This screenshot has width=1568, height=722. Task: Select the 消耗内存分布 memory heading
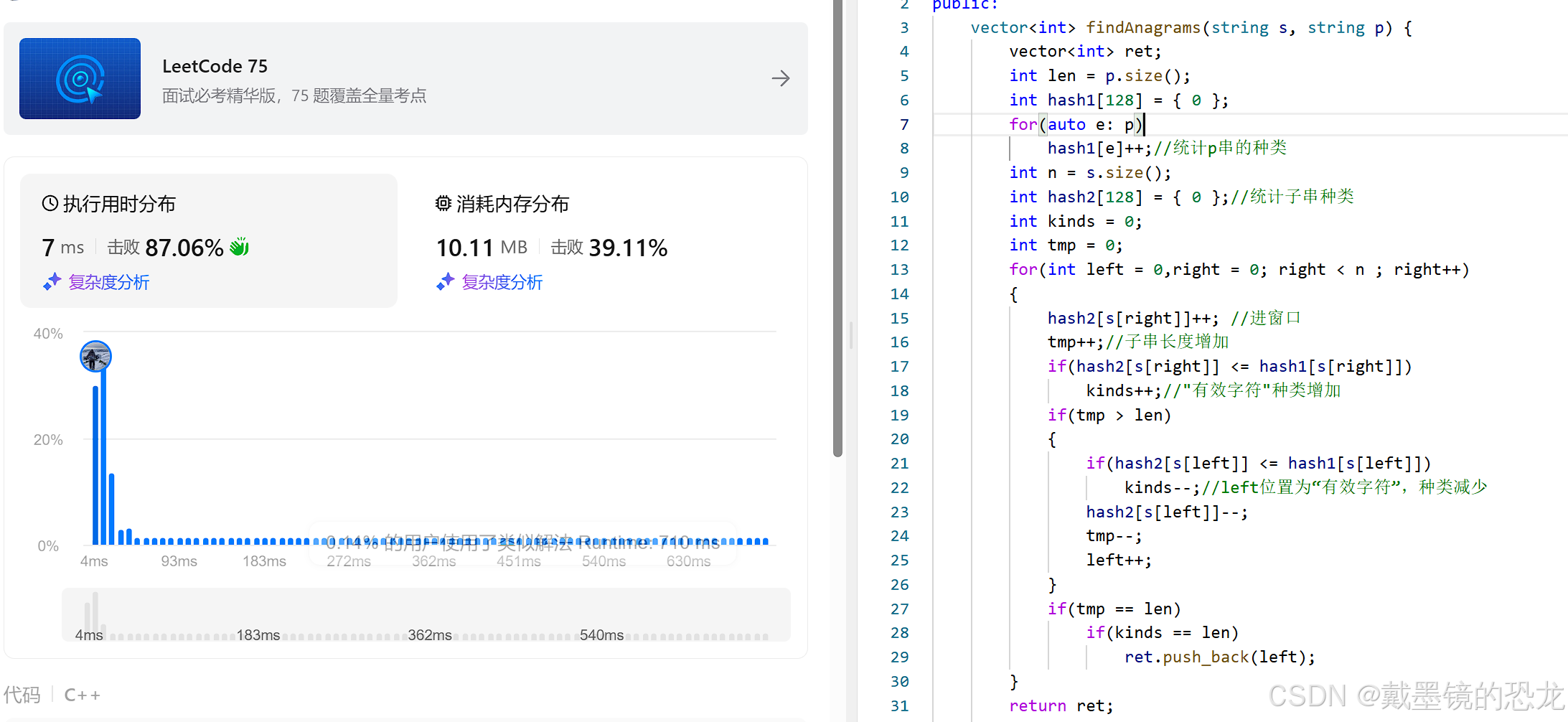[x=512, y=204]
